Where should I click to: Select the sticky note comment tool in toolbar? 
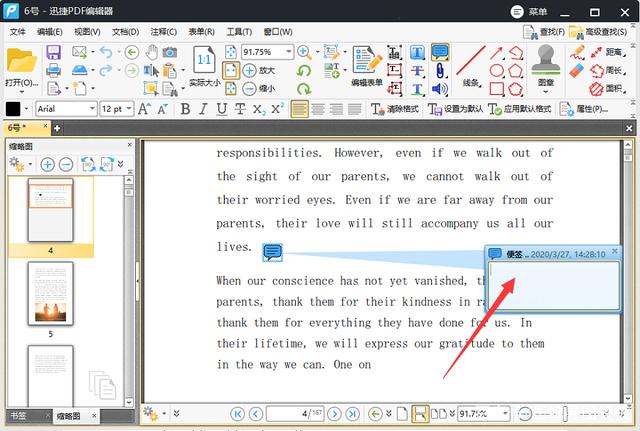(x=439, y=52)
